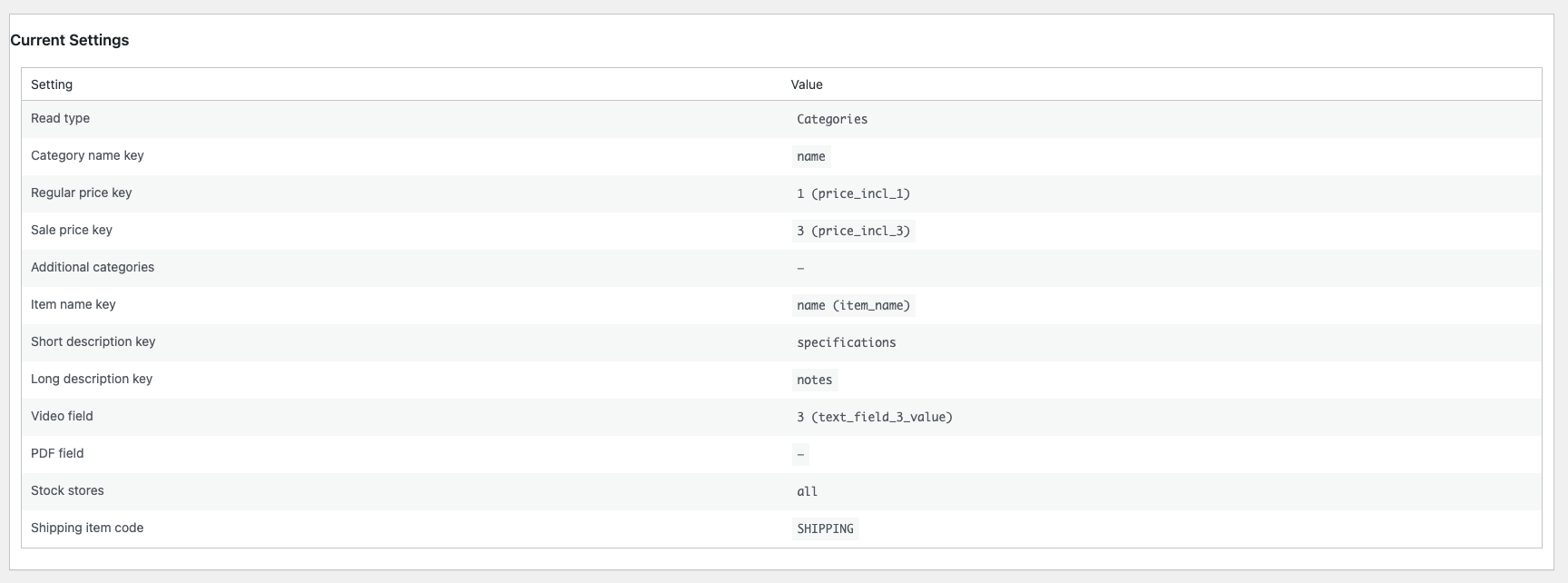The height and width of the screenshot is (583, 1568).
Task: Select the value 1 (price_incl_1)
Action: coord(853,193)
